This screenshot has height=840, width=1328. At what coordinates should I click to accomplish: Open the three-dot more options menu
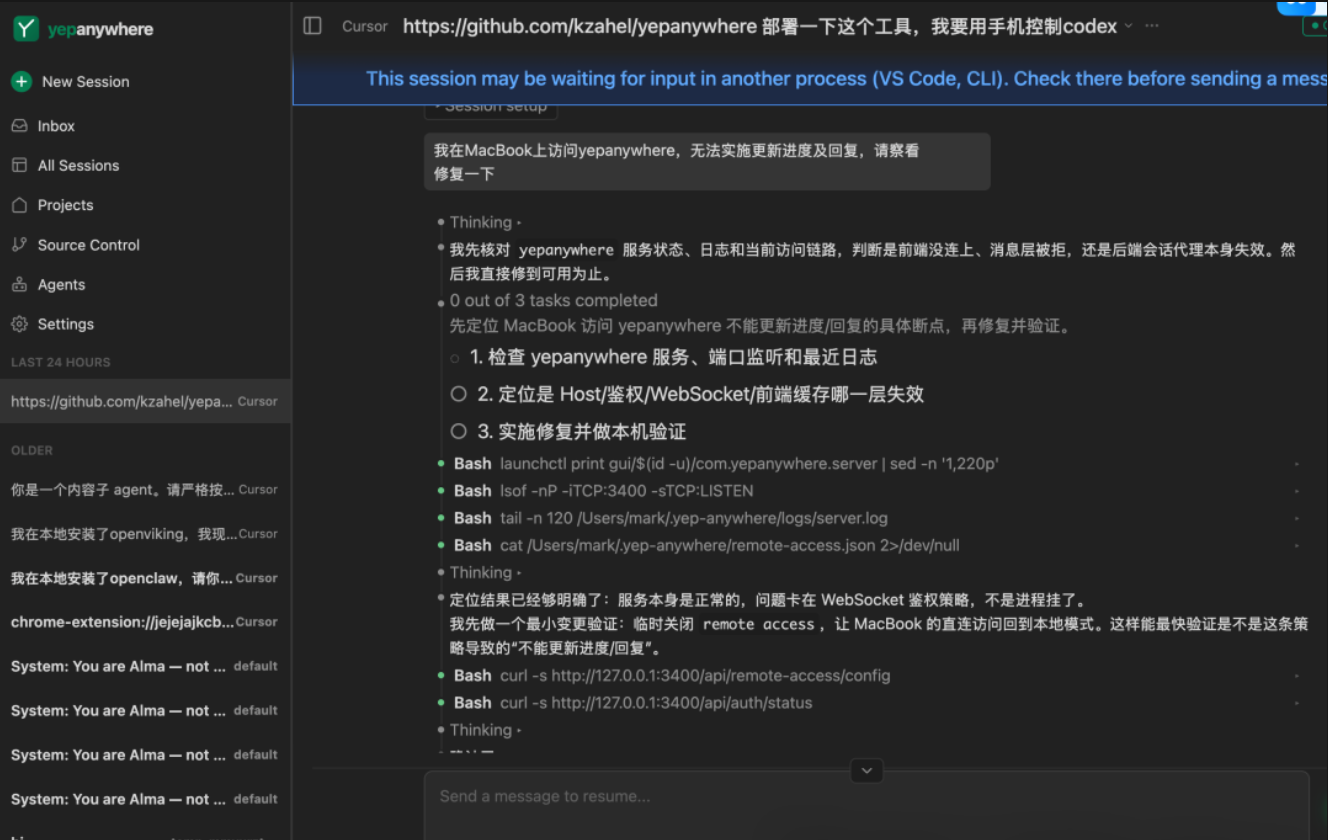click(x=1152, y=26)
